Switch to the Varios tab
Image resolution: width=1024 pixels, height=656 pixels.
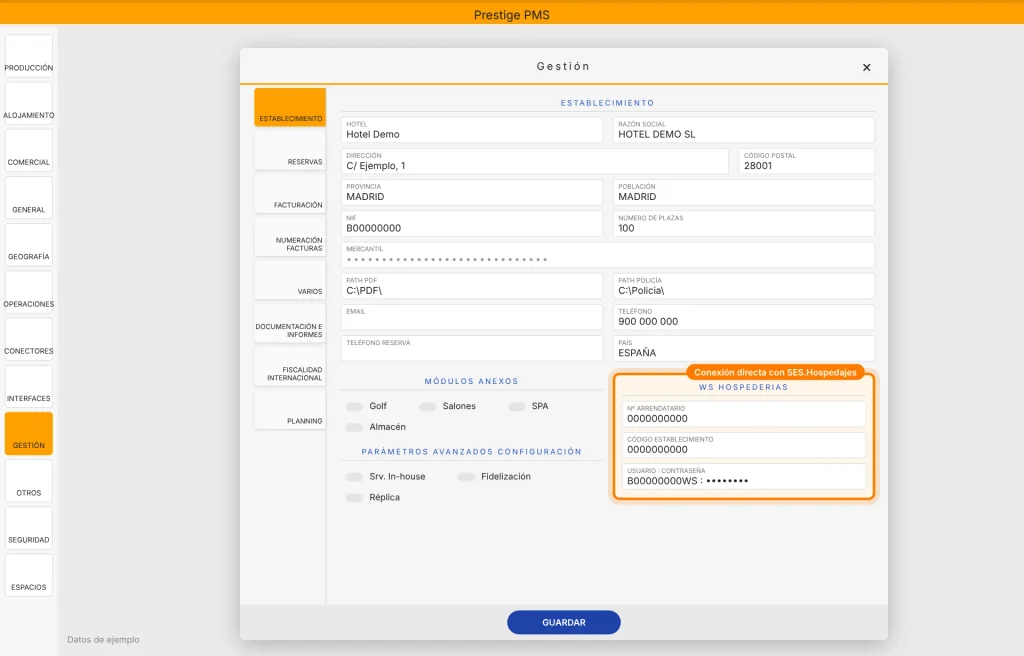pyautogui.click(x=290, y=280)
